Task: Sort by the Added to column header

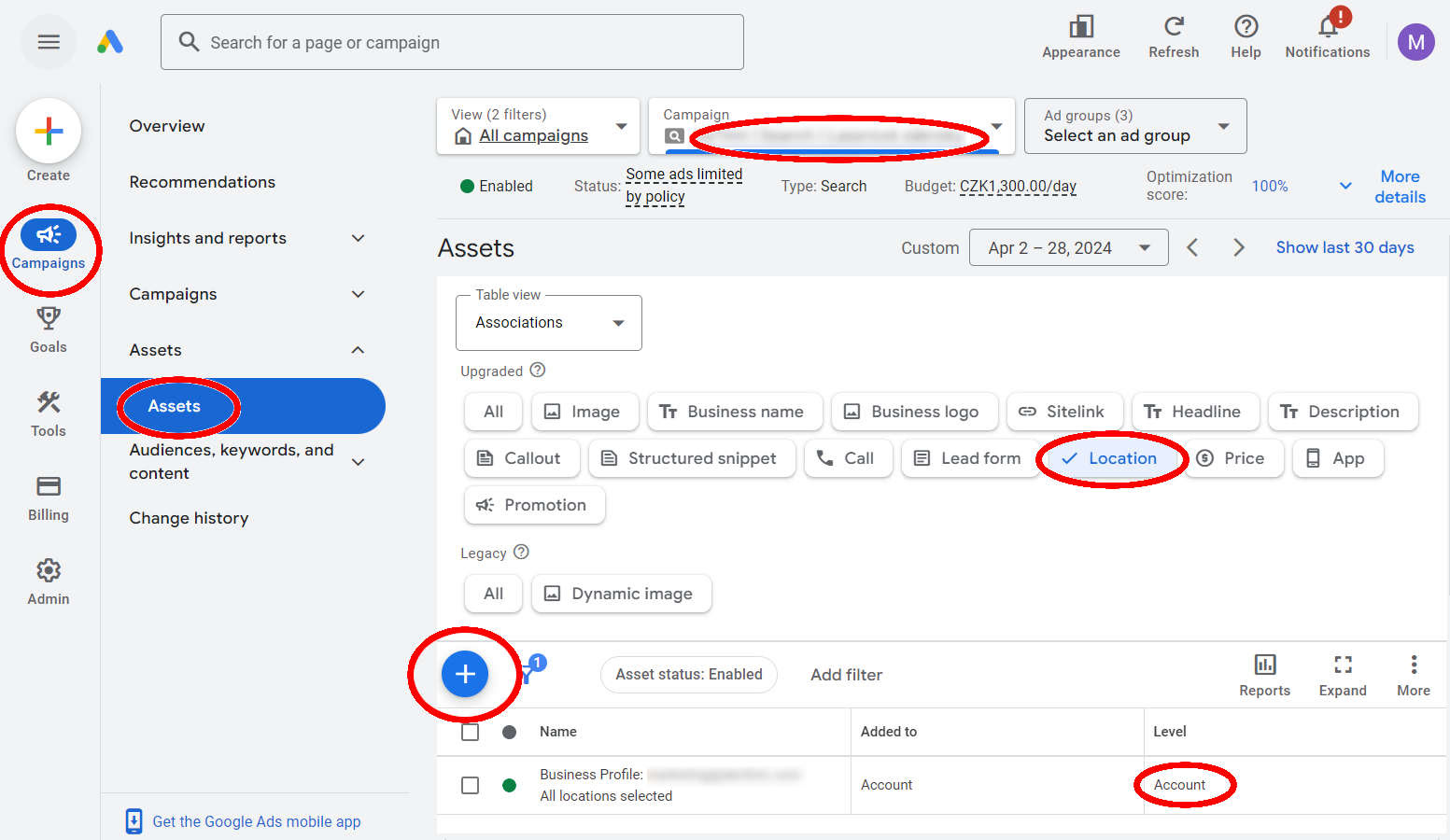Action: [x=889, y=732]
